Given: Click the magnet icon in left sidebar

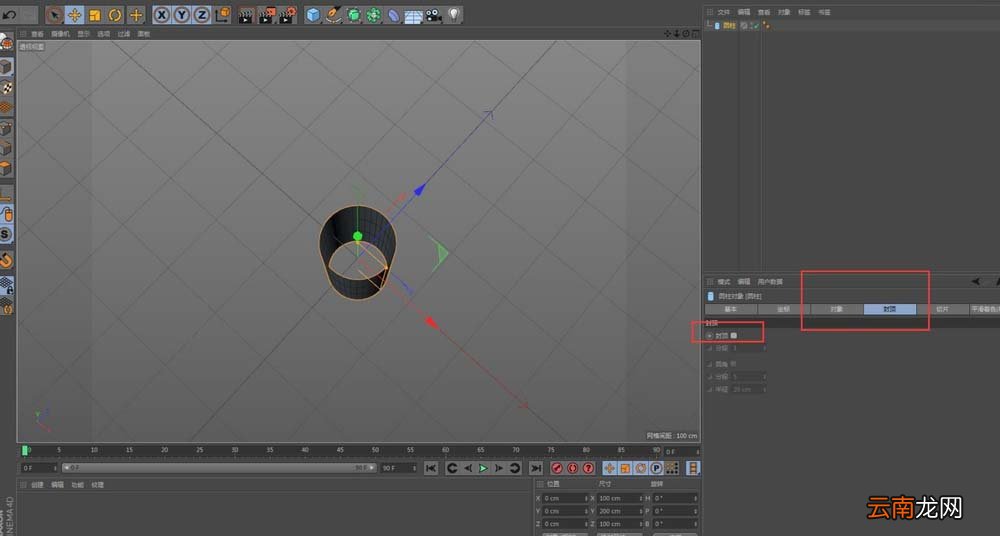Looking at the screenshot, I should 6,260.
